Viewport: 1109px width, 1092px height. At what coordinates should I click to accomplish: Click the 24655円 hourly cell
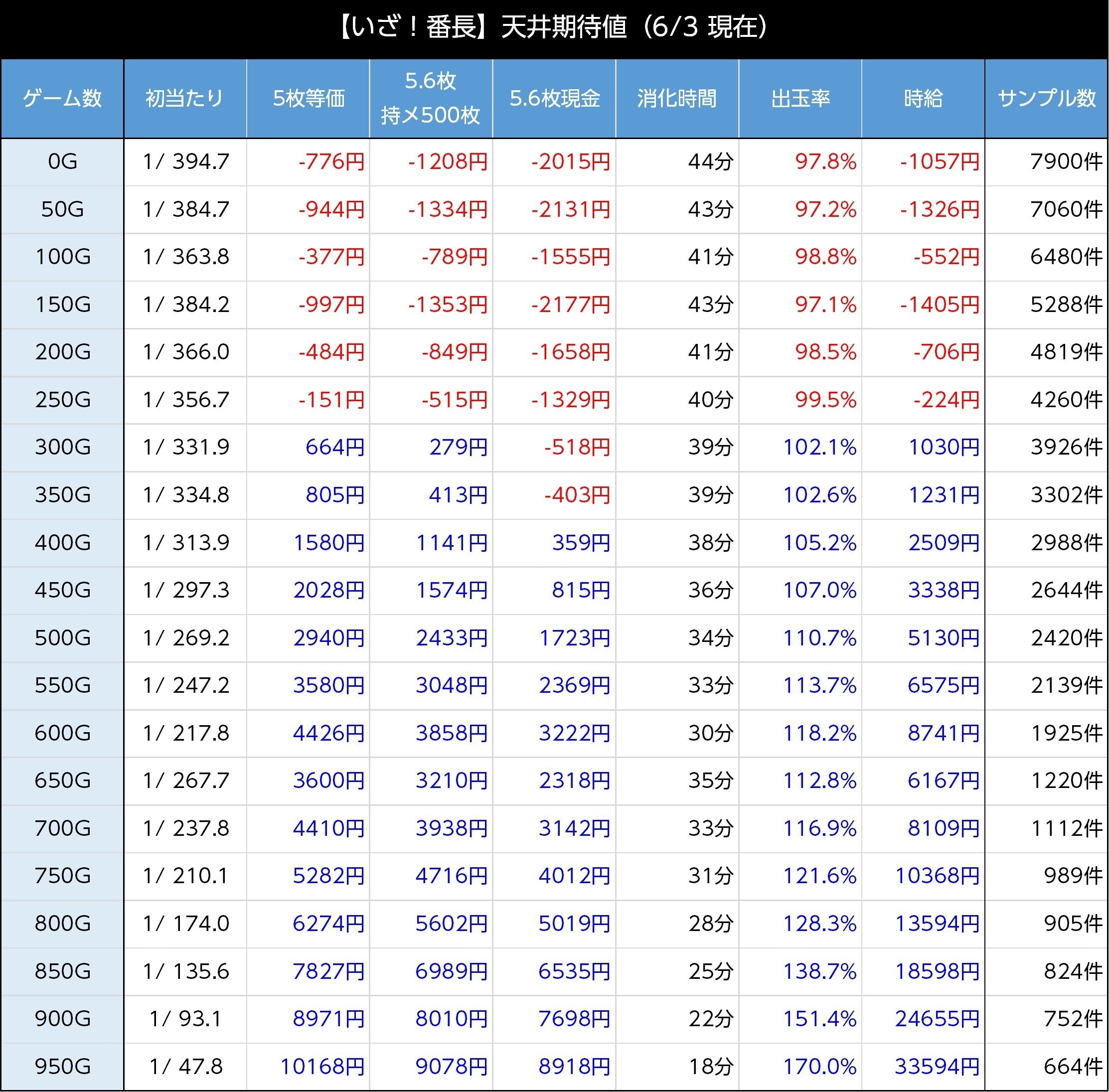[923, 1019]
